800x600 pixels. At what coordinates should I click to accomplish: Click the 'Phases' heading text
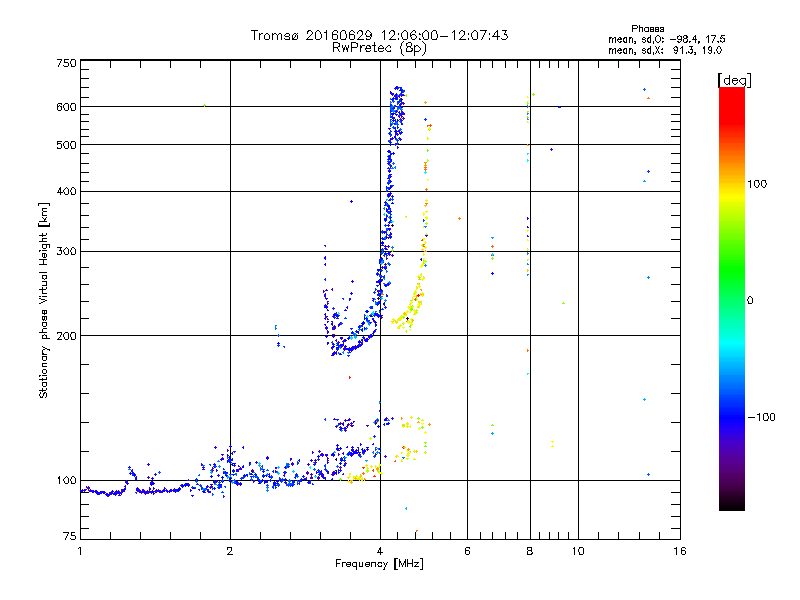(x=647, y=29)
